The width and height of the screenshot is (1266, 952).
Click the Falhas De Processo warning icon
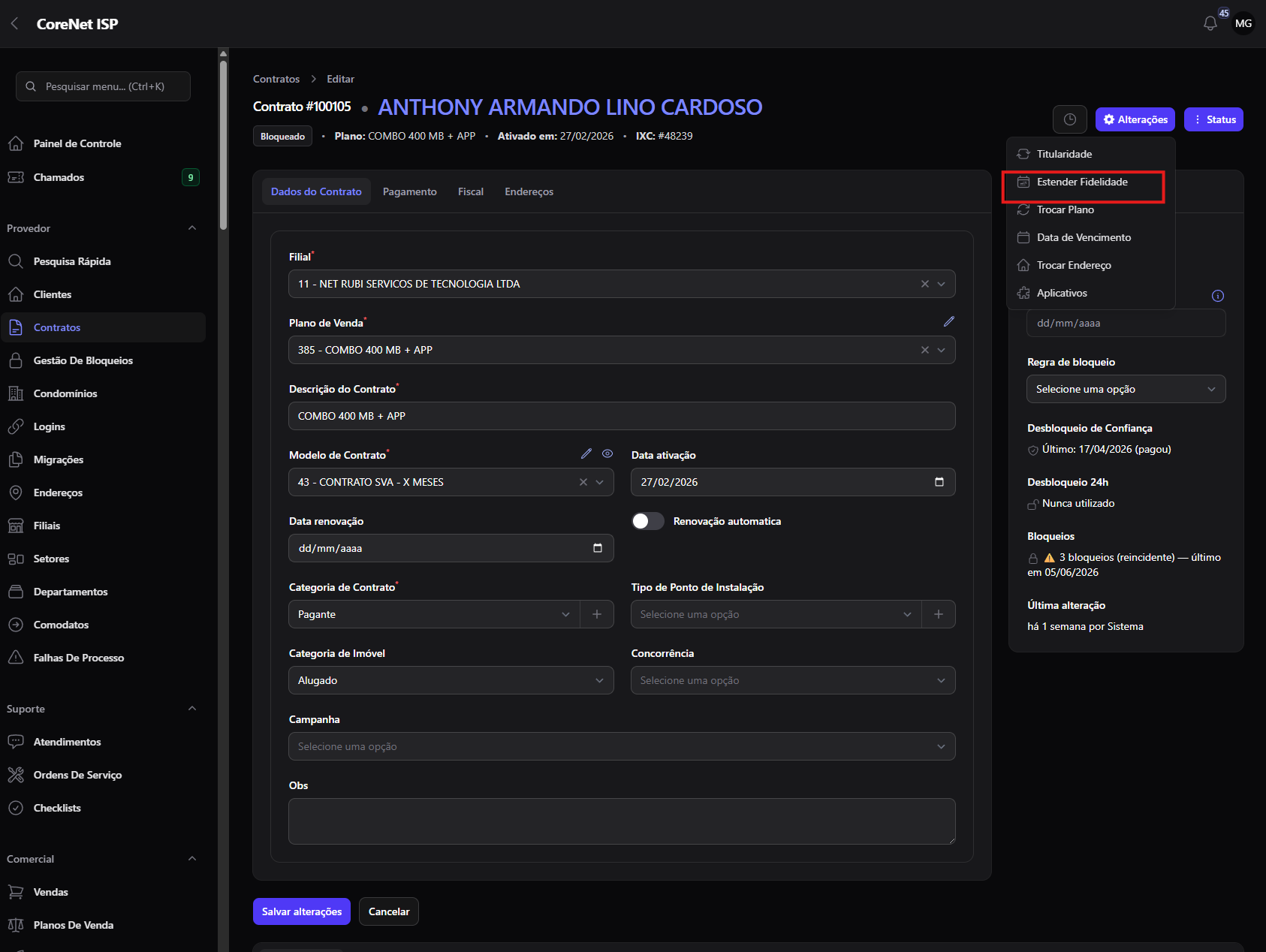click(x=16, y=658)
